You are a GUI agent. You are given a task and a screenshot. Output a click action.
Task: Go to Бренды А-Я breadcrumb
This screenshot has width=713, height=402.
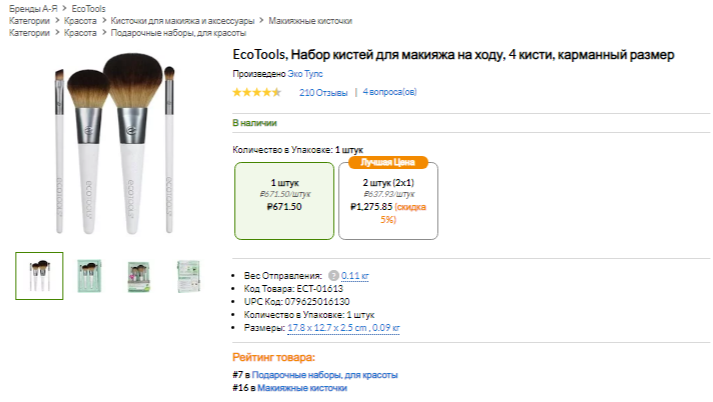coord(34,8)
